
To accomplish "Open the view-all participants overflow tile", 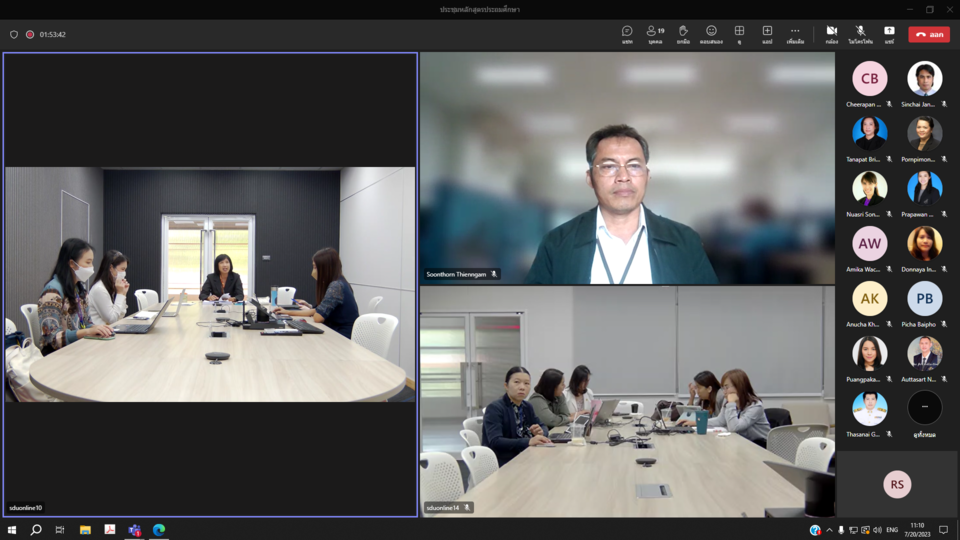I will (924, 409).
